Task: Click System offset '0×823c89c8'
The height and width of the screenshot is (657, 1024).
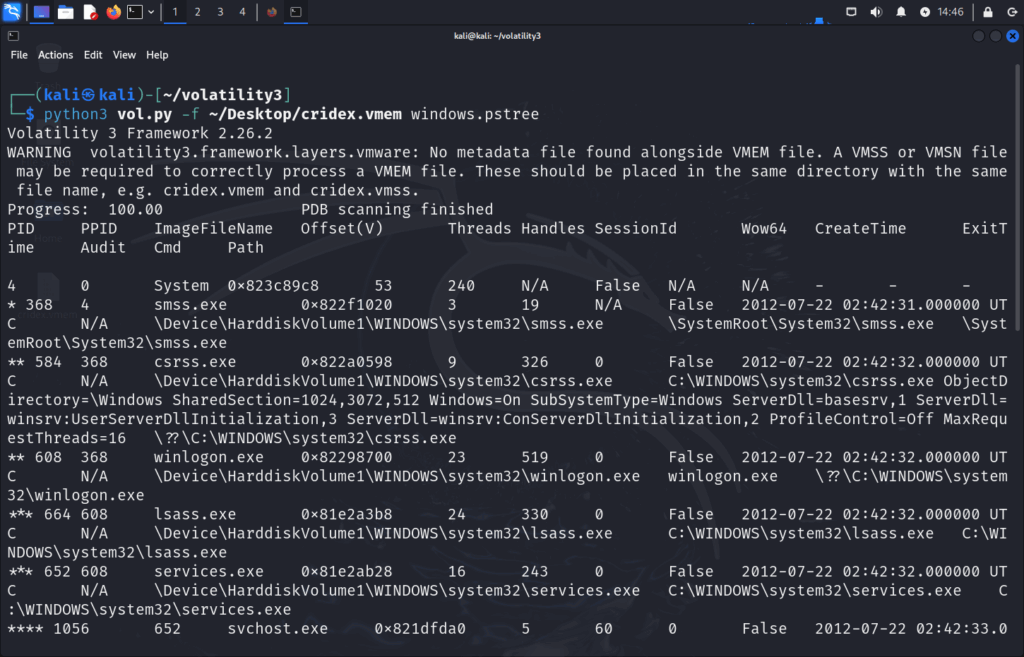Action: click(273, 285)
